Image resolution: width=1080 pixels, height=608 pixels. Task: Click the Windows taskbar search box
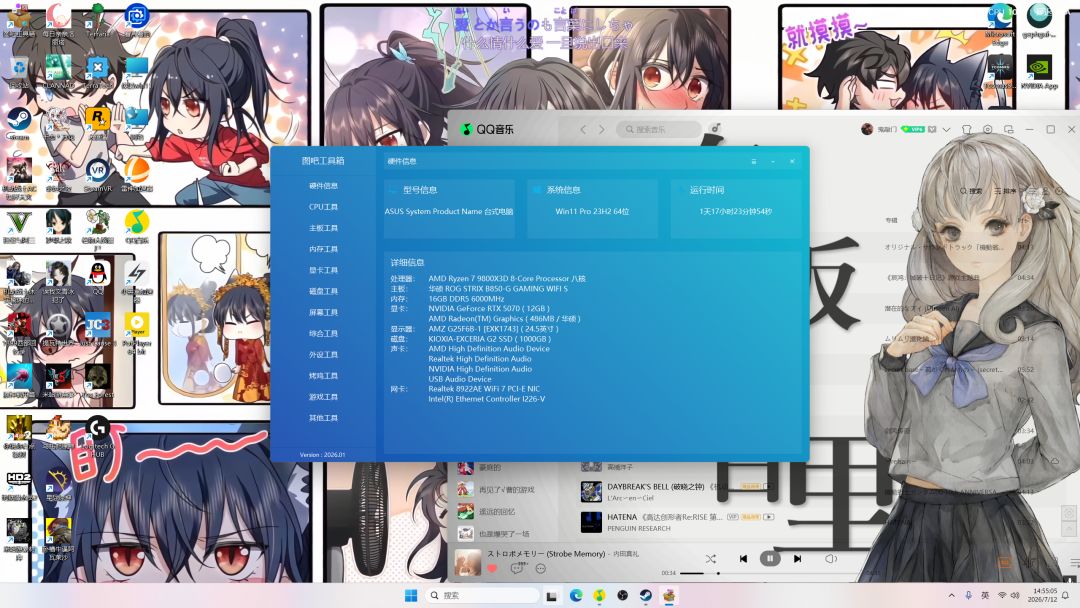click(482, 596)
